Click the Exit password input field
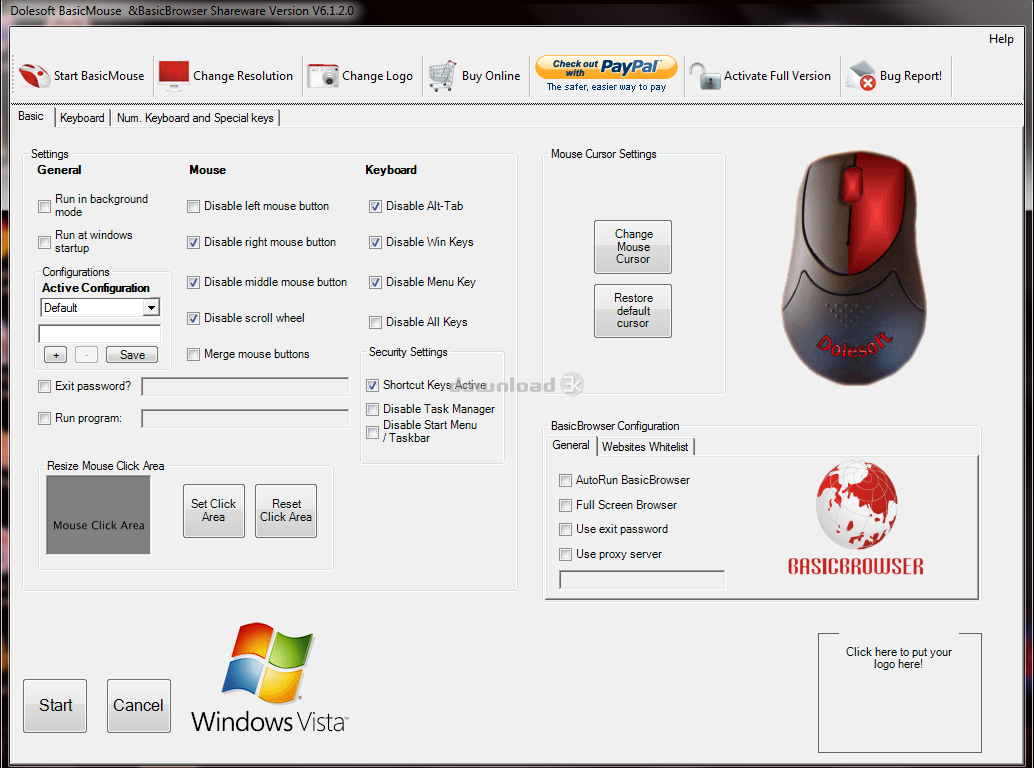Screen dimensions: 1034x768 tap(245, 386)
